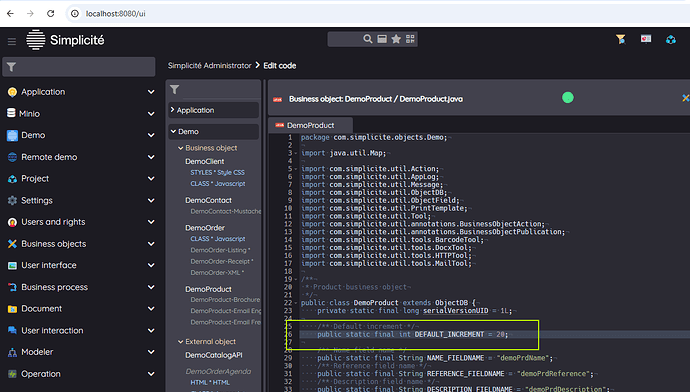Screen dimensions: 690x392
Task: Open DemoProduct-Email Fre file
Action: coord(226,322)
